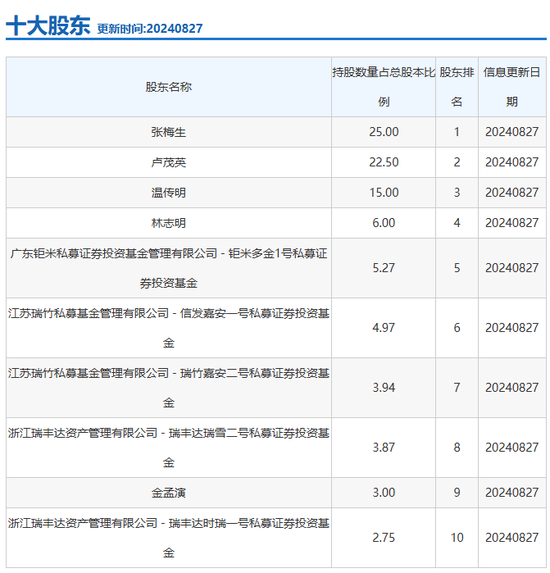This screenshot has height=573, width=550.
Task: Click the 3.87 shareholding percentage
Action: pyautogui.click(x=383, y=448)
